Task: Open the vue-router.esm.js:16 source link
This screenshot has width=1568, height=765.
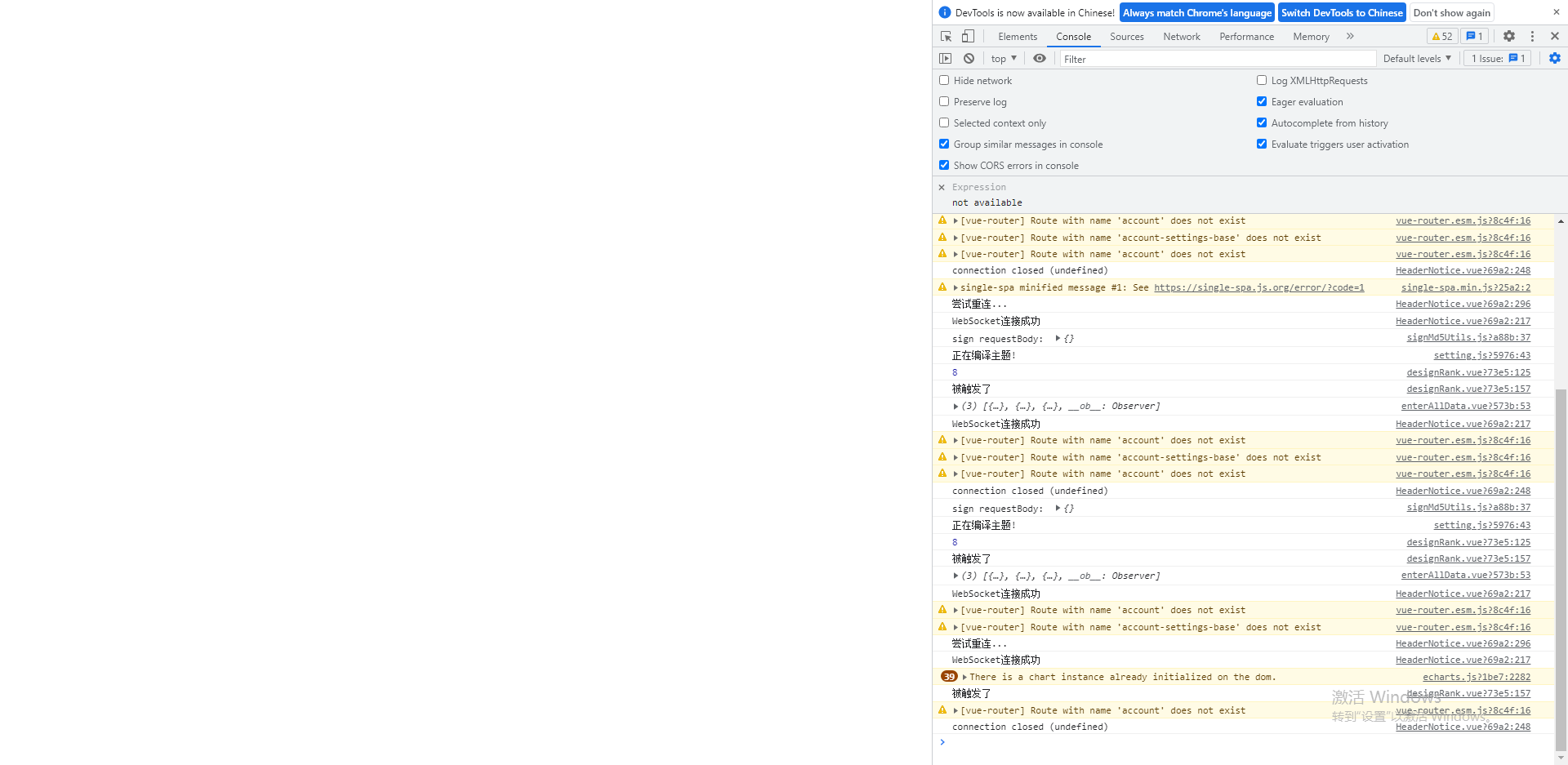Action: pos(1463,220)
